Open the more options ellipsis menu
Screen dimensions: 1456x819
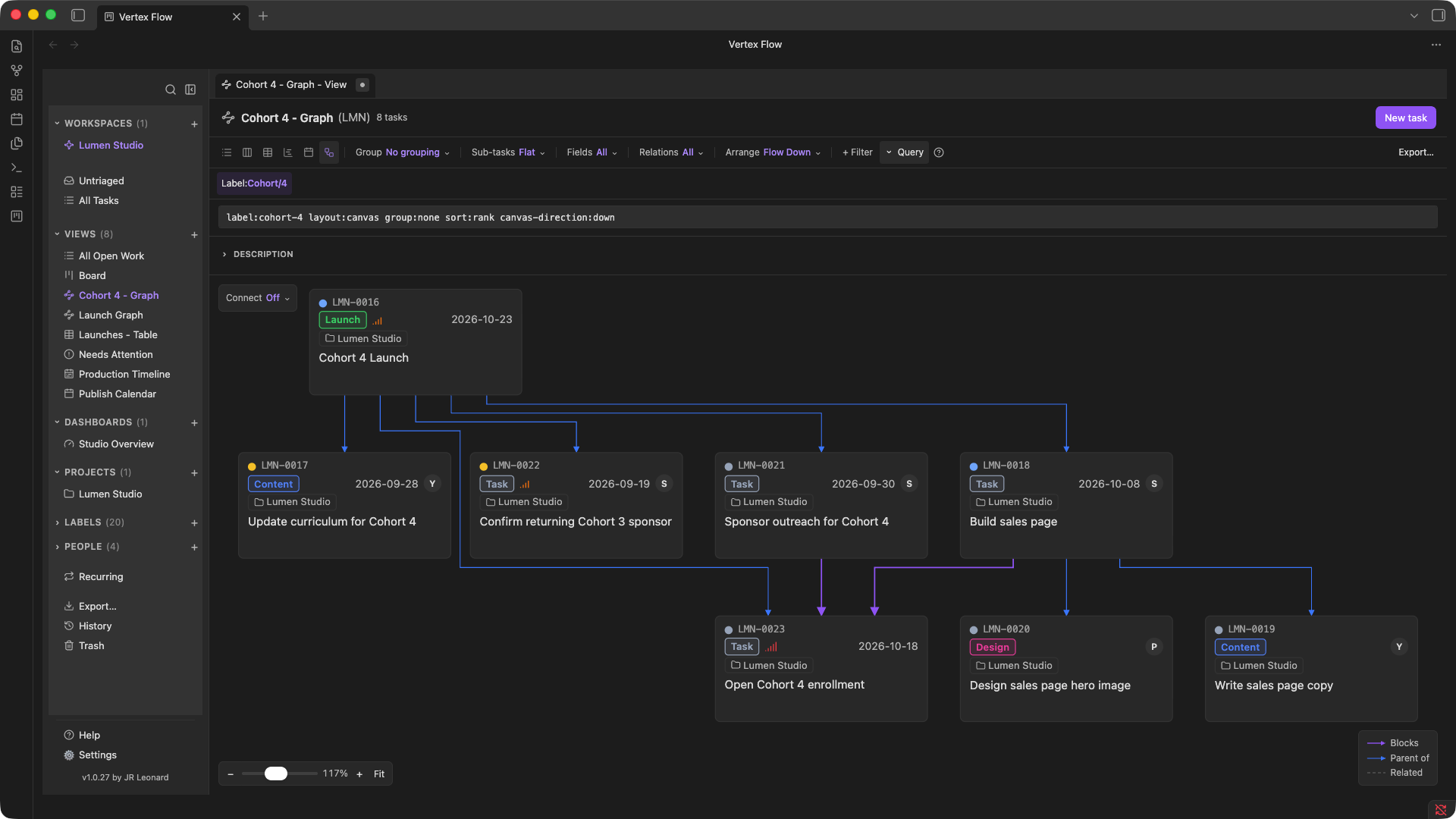pos(1436,45)
